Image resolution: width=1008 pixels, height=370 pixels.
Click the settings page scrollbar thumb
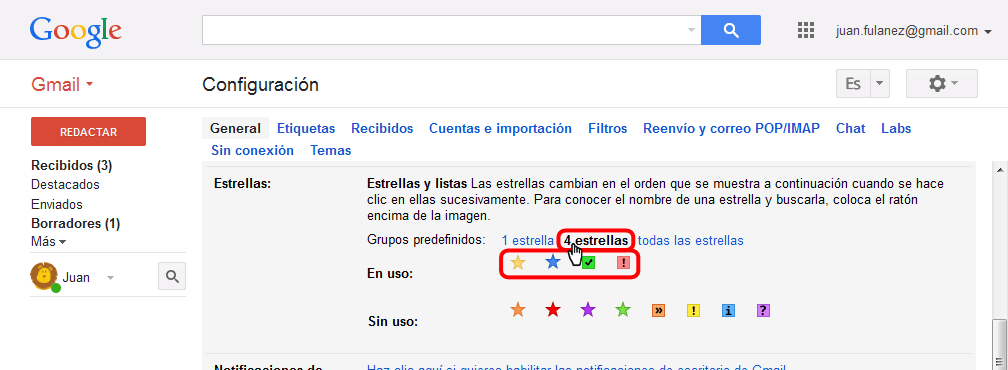[1000, 346]
